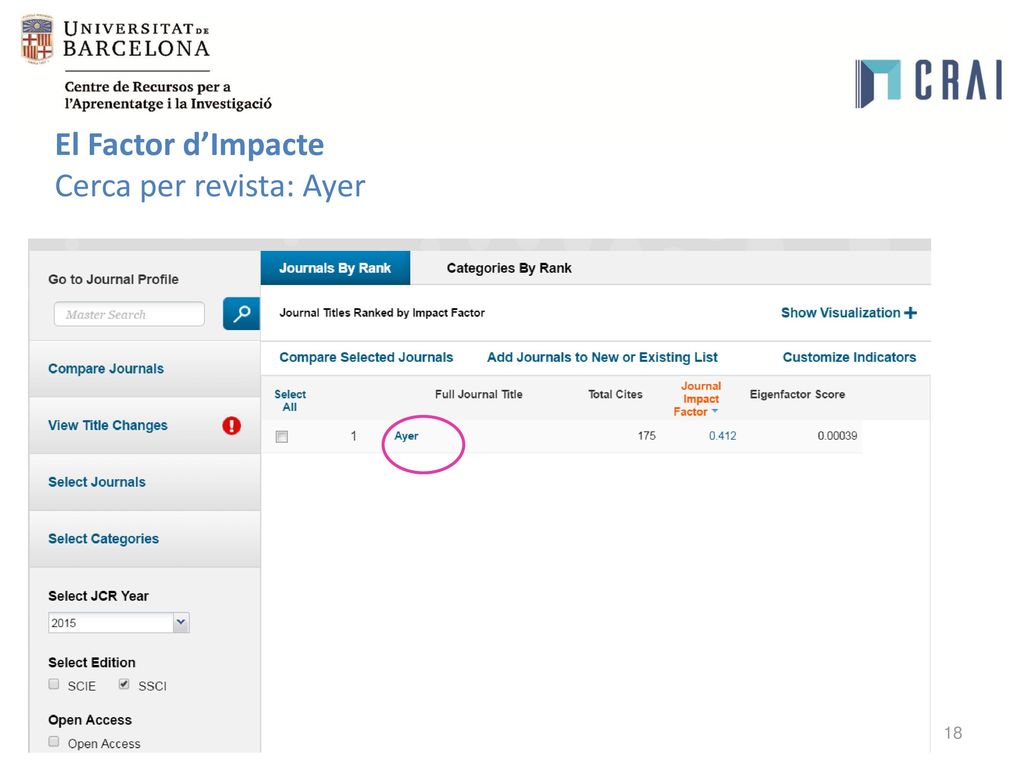Switch to the Categories By Rank tab
Viewport: 1024px width, 768px height.
[x=509, y=268]
